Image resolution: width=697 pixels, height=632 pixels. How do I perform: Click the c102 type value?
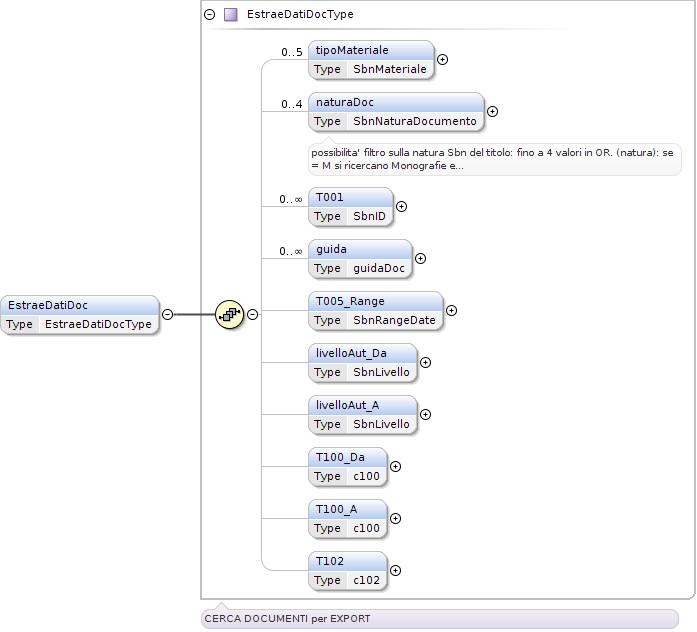(x=366, y=580)
